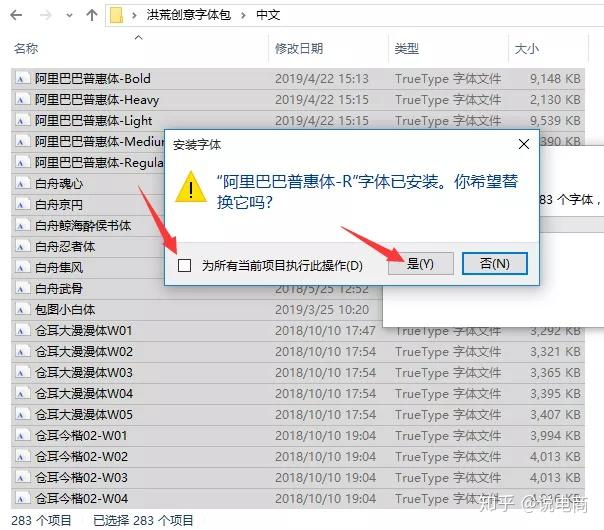Click date 2018/10/10 17:47 cell
The width and height of the screenshot is (604, 530).
[x=325, y=330]
